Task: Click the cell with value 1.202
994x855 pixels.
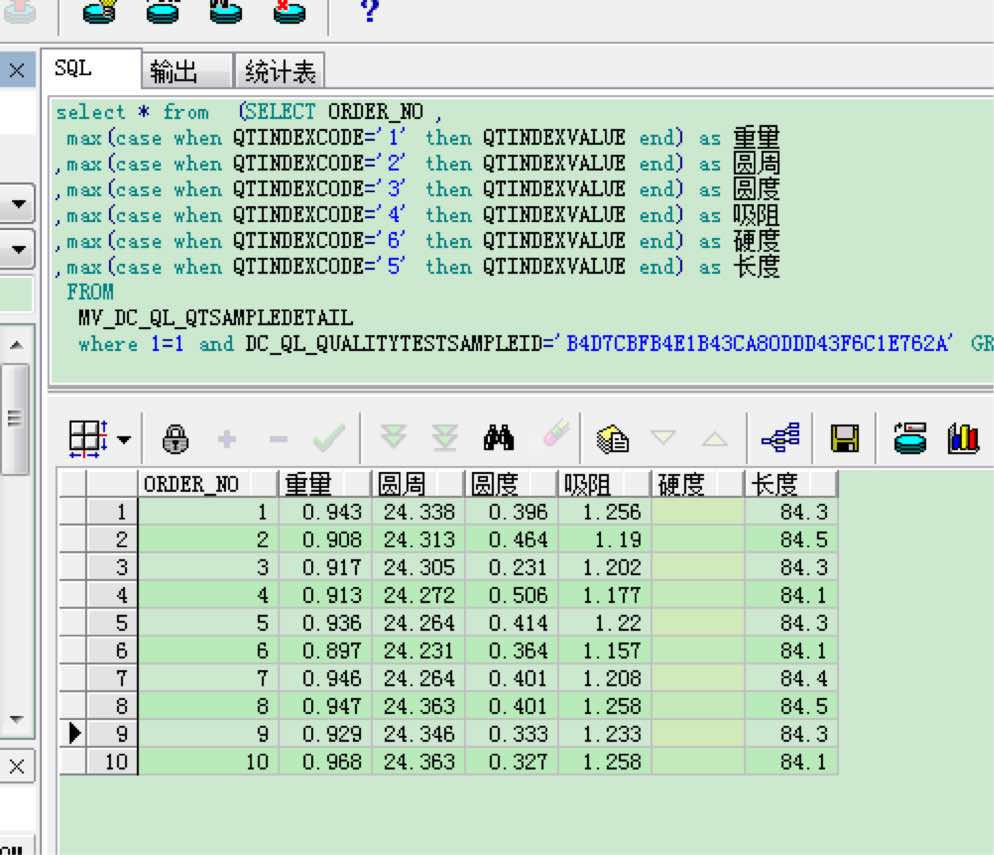Action: coord(604,567)
